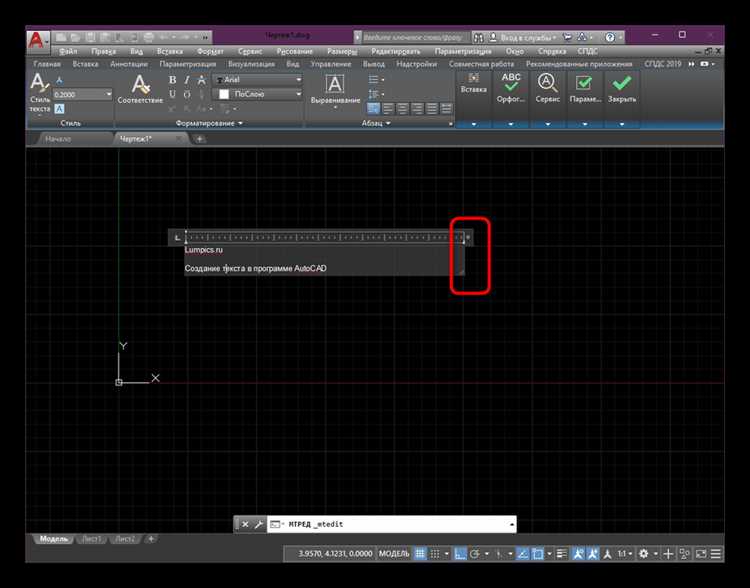Switch to the Аннотации ribbon tab
Screen dimensions: 750x588
click(x=129, y=64)
